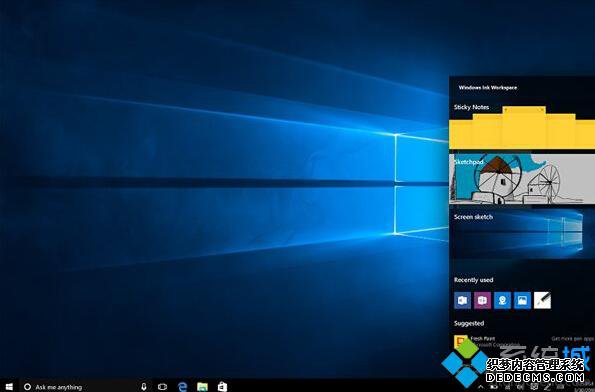Expand hidden system tray icons chevron
The image size is (595, 392).
[x=481, y=387]
